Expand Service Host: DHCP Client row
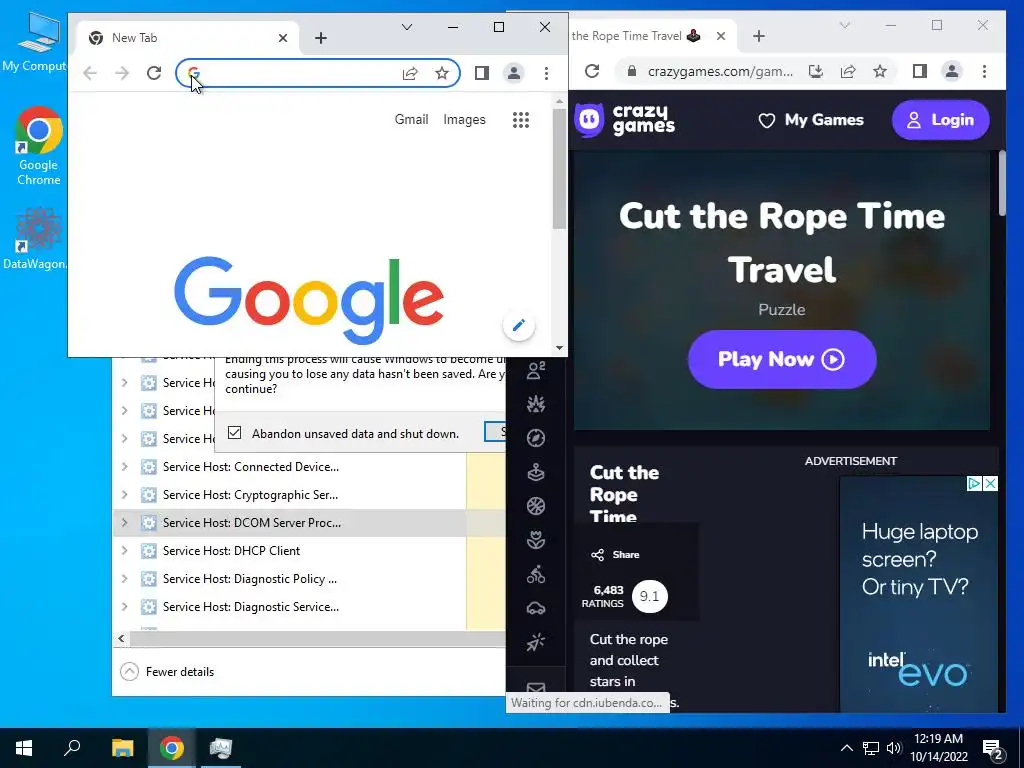Viewport: 1024px width, 768px height. pyautogui.click(x=124, y=551)
